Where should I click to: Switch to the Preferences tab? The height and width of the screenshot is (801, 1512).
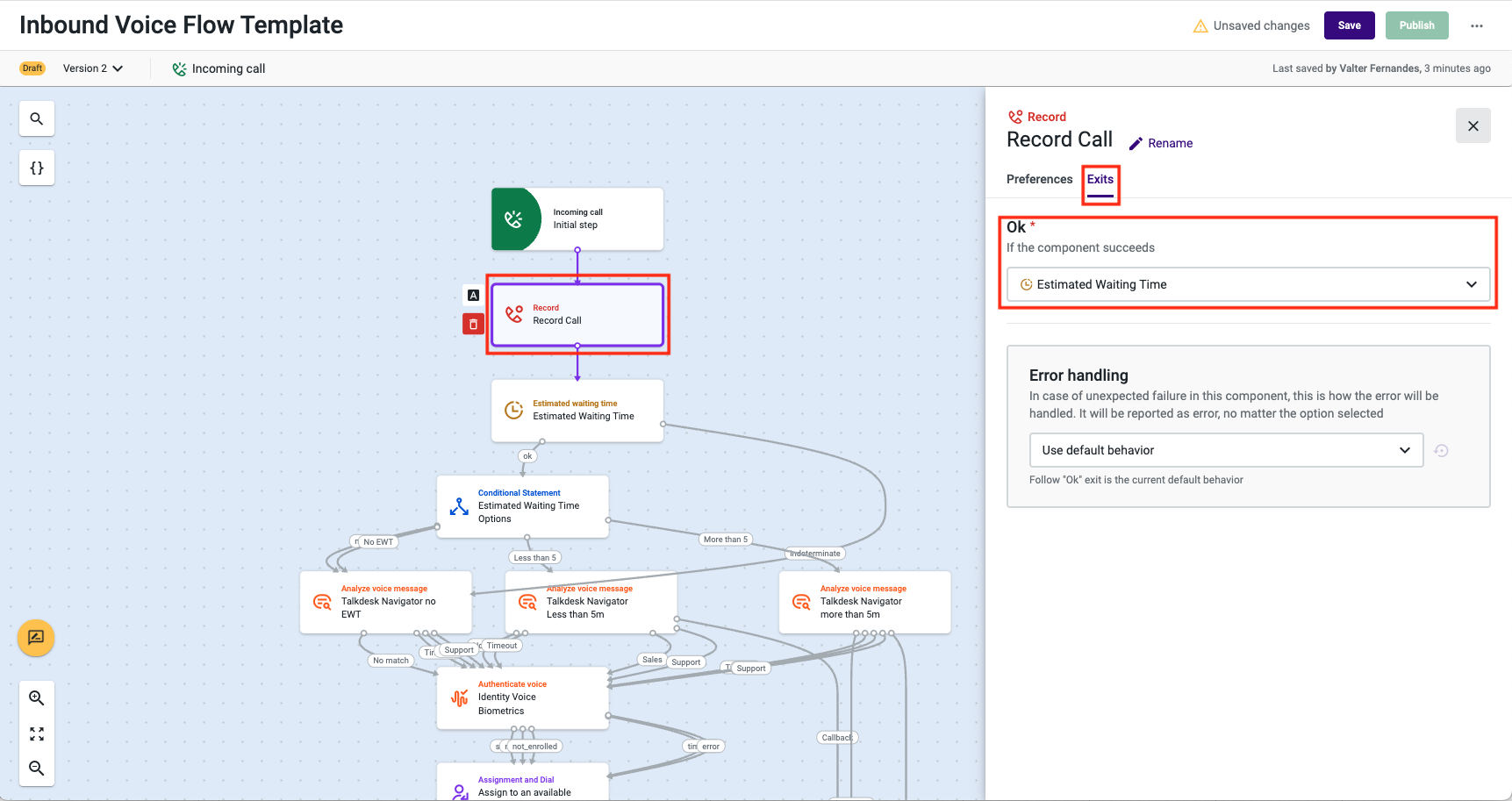(1039, 179)
